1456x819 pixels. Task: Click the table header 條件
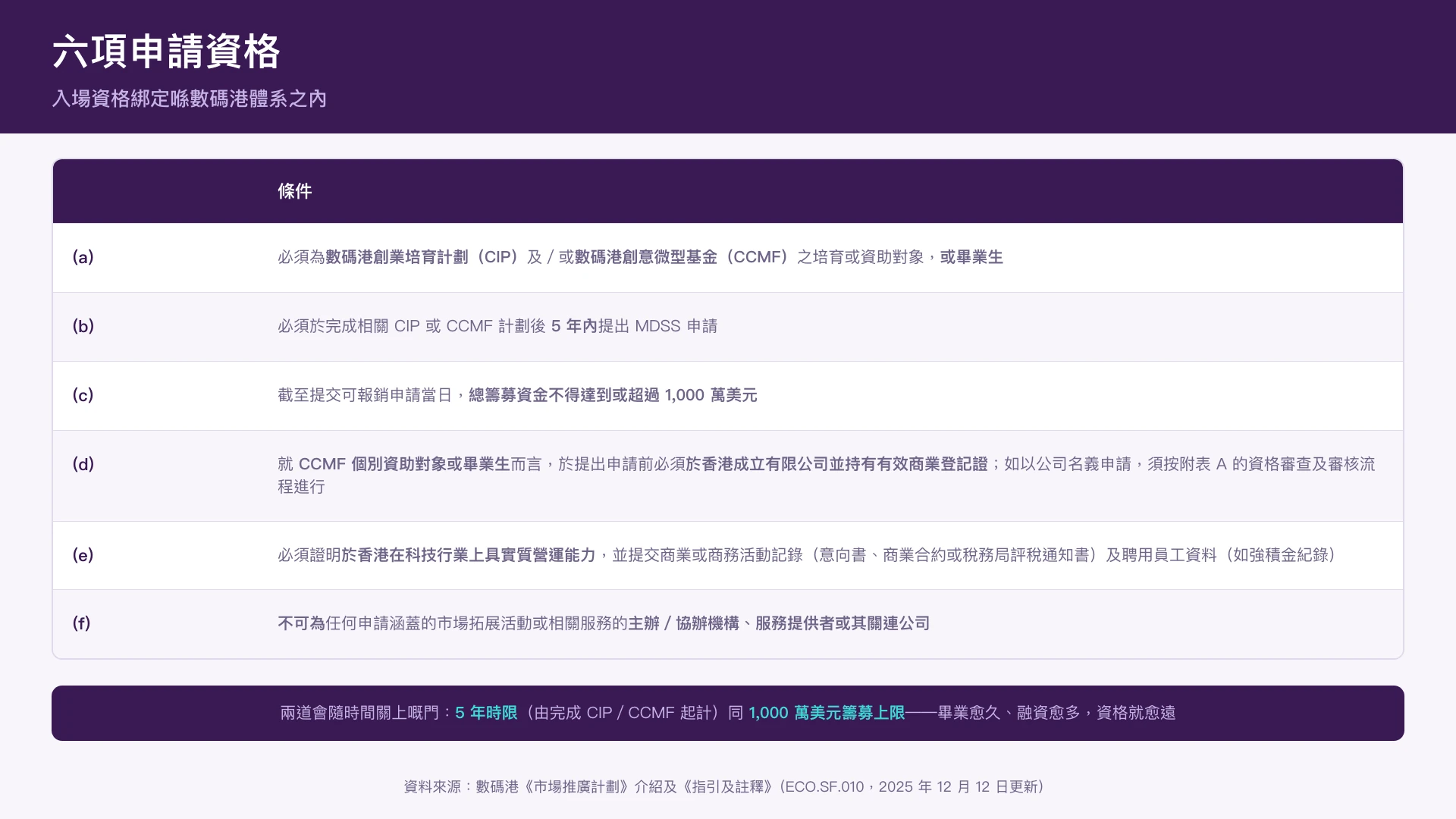pyautogui.click(x=295, y=191)
